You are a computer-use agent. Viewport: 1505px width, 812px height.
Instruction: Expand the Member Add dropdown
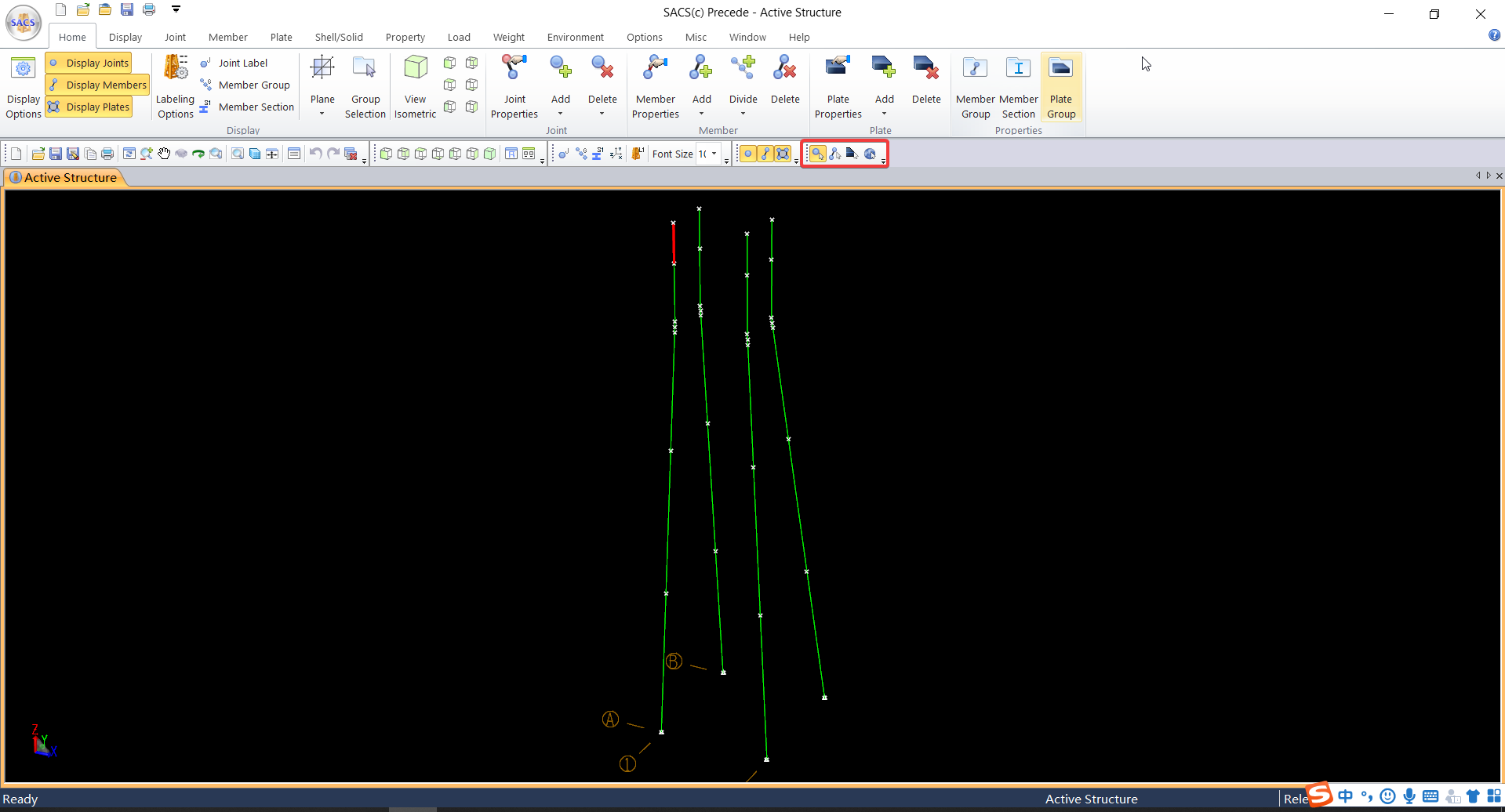701,114
